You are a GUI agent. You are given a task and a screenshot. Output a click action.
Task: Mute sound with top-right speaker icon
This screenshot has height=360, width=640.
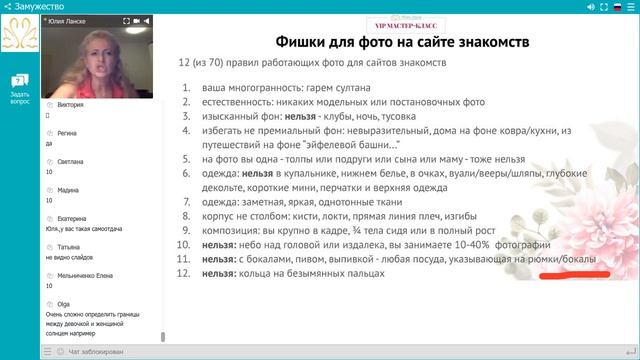[x=591, y=7]
